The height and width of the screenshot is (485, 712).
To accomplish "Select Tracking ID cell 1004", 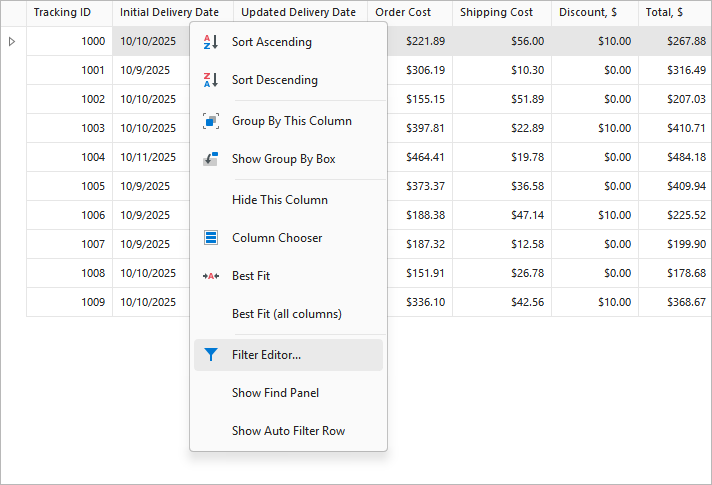I will point(69,157).
